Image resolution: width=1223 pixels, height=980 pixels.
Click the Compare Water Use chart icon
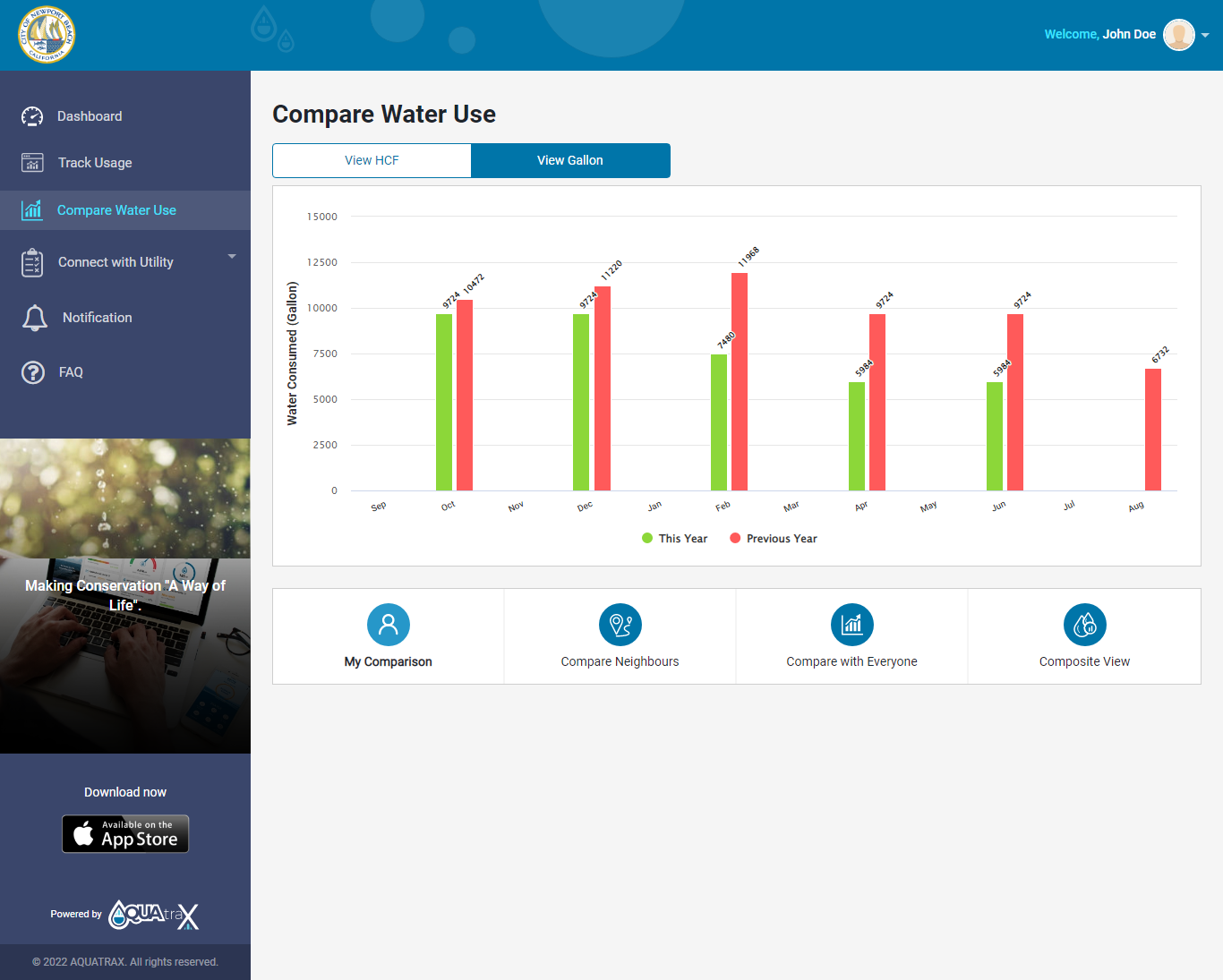(x=32, y=209)
